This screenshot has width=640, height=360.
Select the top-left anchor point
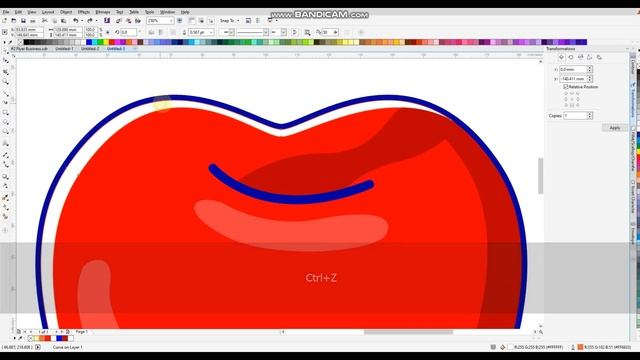(x=566, y=94)
